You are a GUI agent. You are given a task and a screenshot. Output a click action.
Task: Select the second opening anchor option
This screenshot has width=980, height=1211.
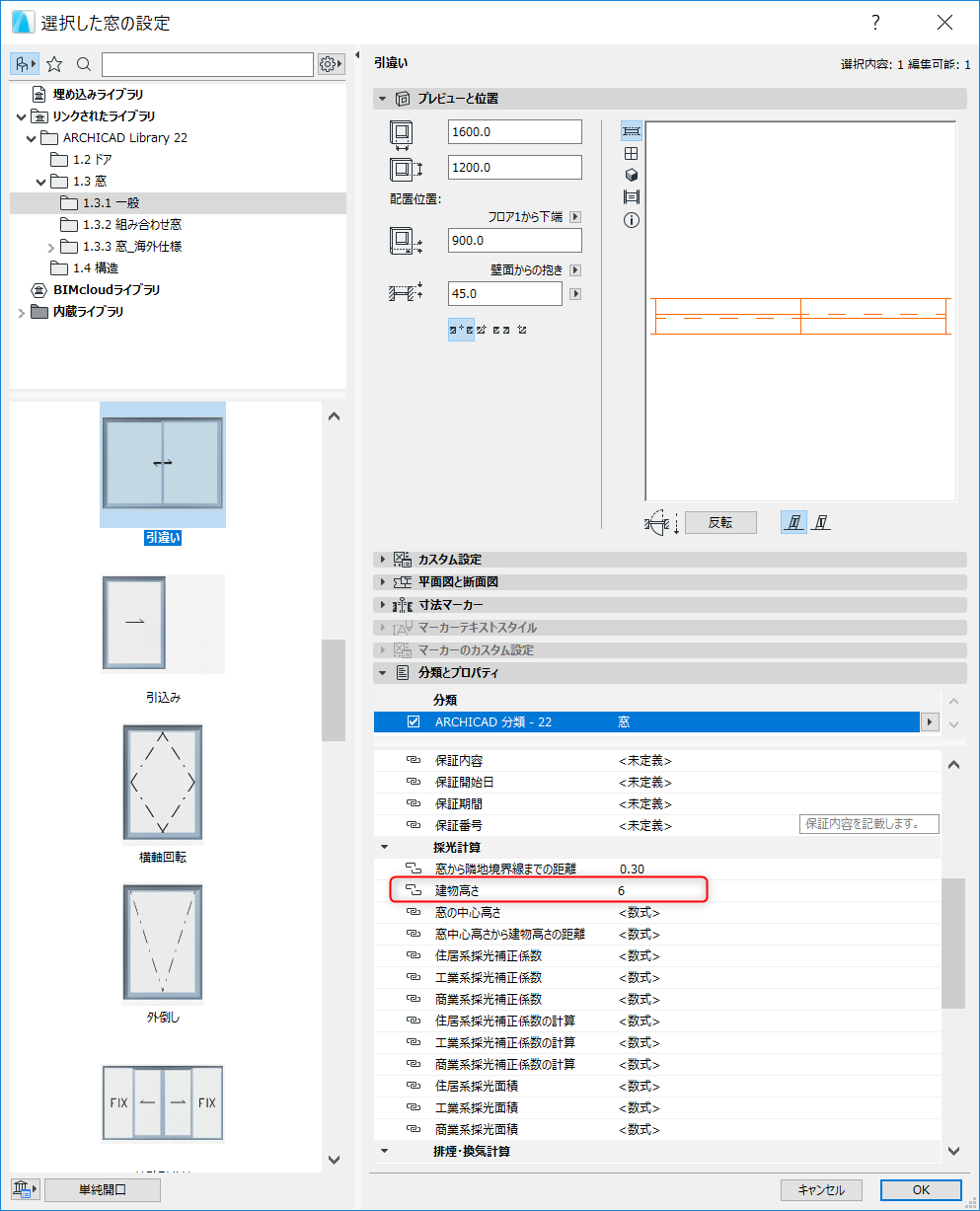coord(483,329)
